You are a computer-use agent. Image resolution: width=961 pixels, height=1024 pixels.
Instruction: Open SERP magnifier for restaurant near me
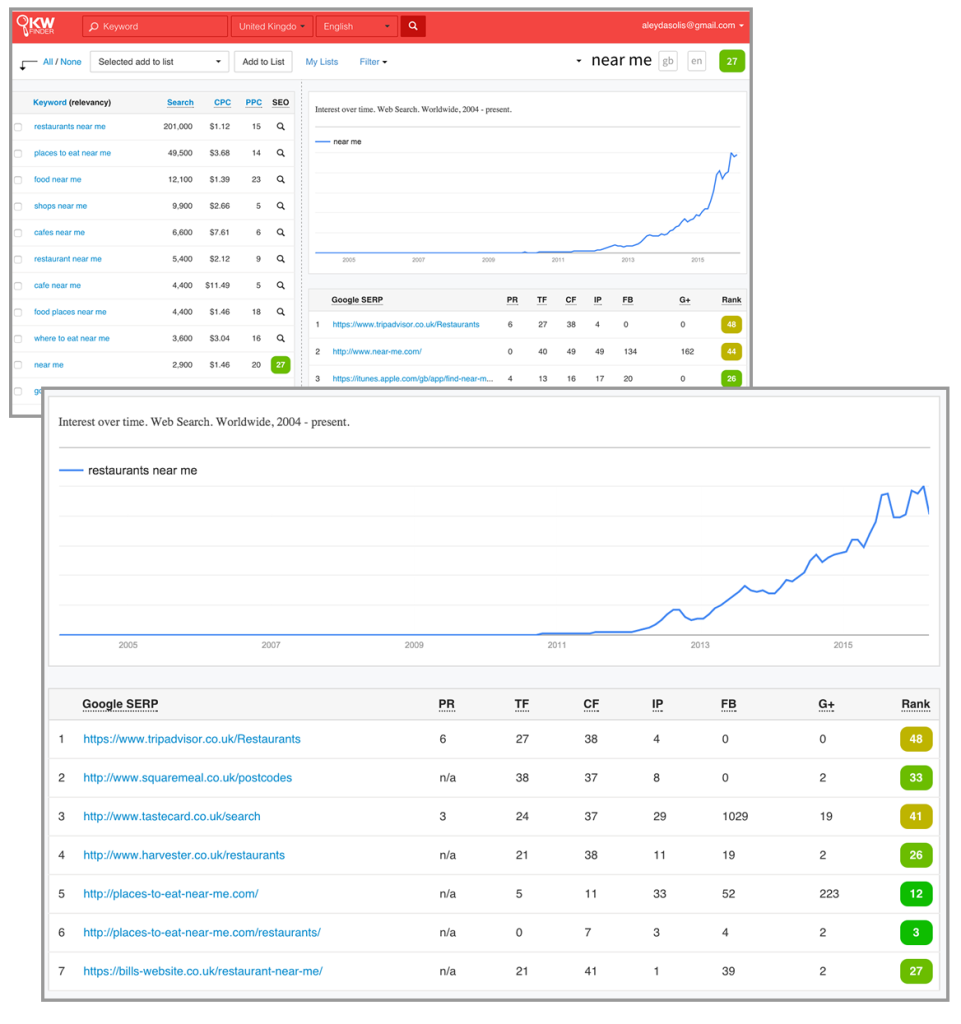pyautogui.click(x=281, y=259)
